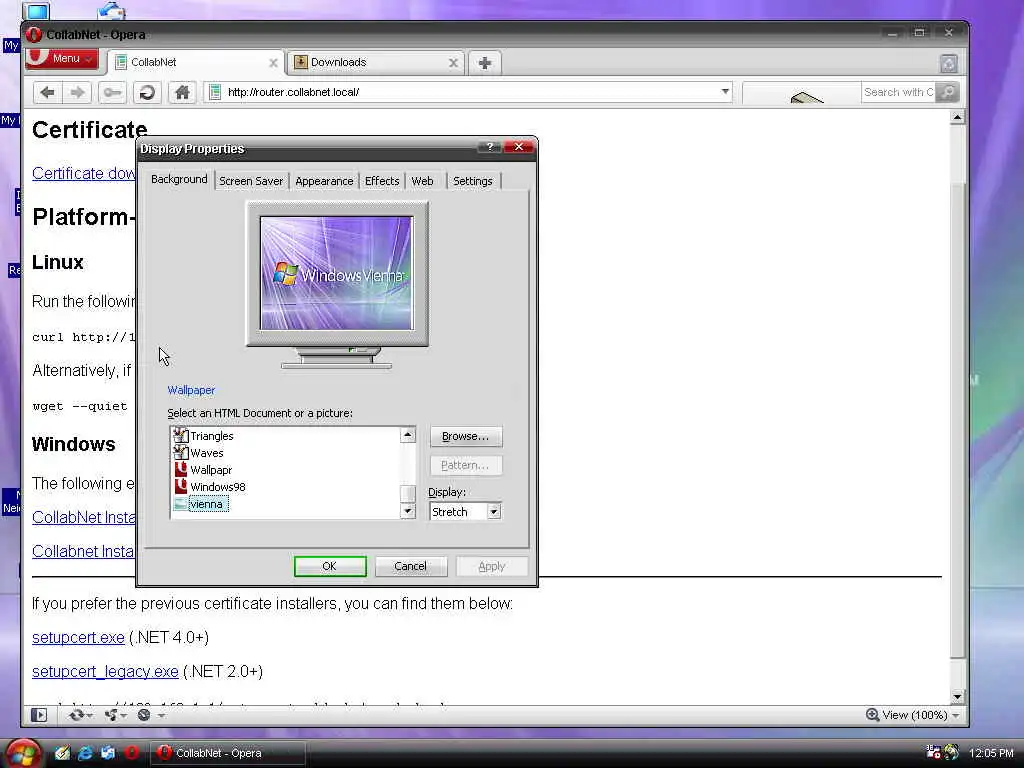
Task: Click the Show Desktop Quick Launch icon
Action: click(108, 753)
